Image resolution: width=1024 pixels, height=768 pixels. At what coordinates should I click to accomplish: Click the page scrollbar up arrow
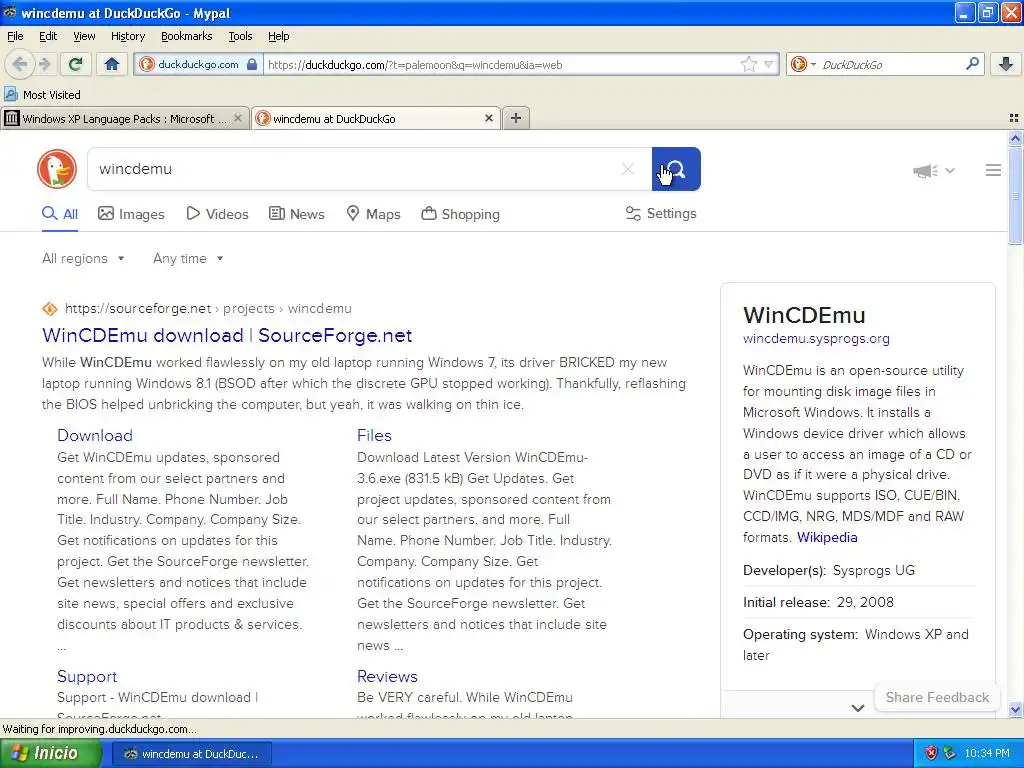click(x=1015, y=138)
